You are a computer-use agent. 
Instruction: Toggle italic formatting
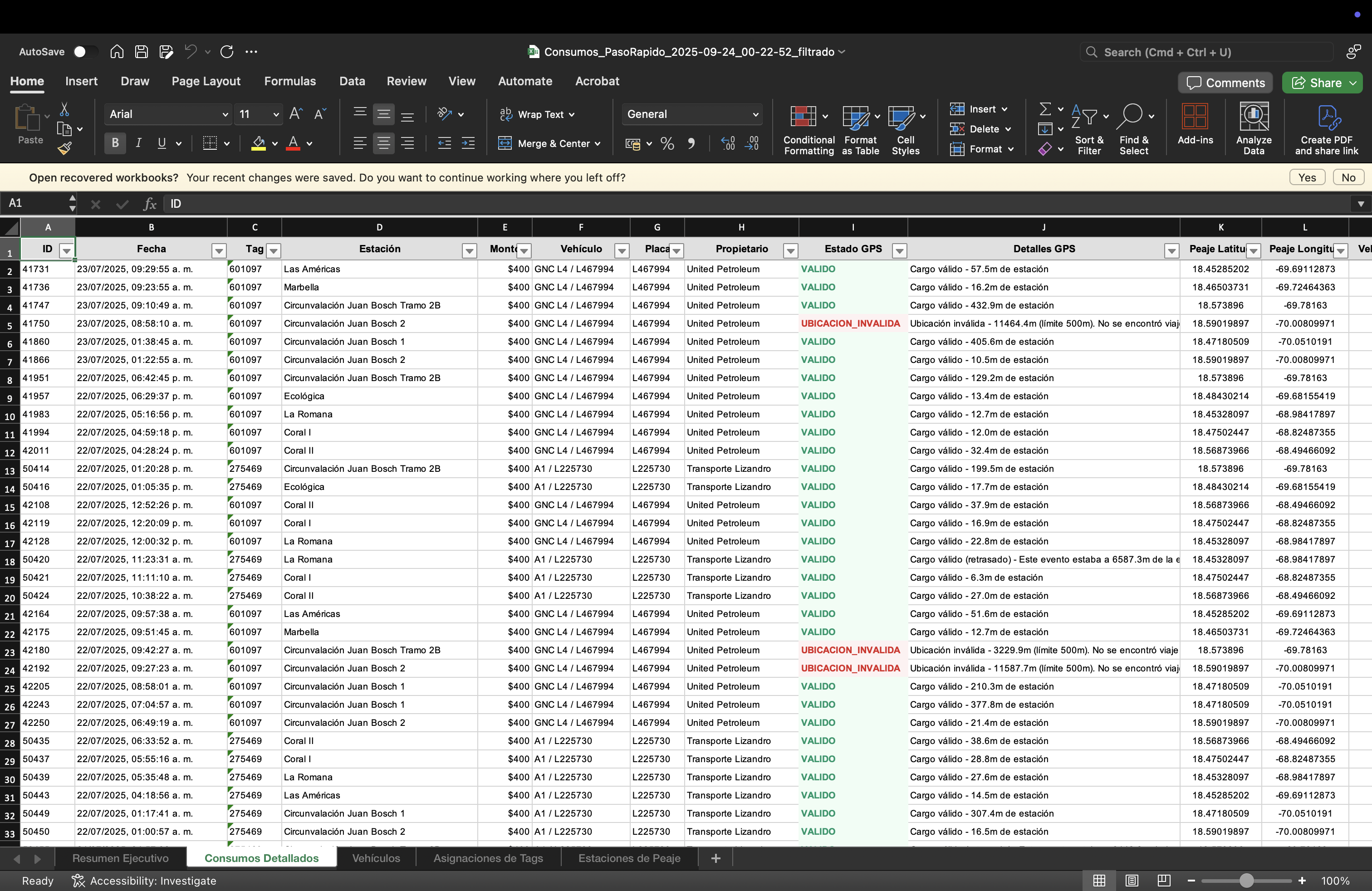click(138, 143)
